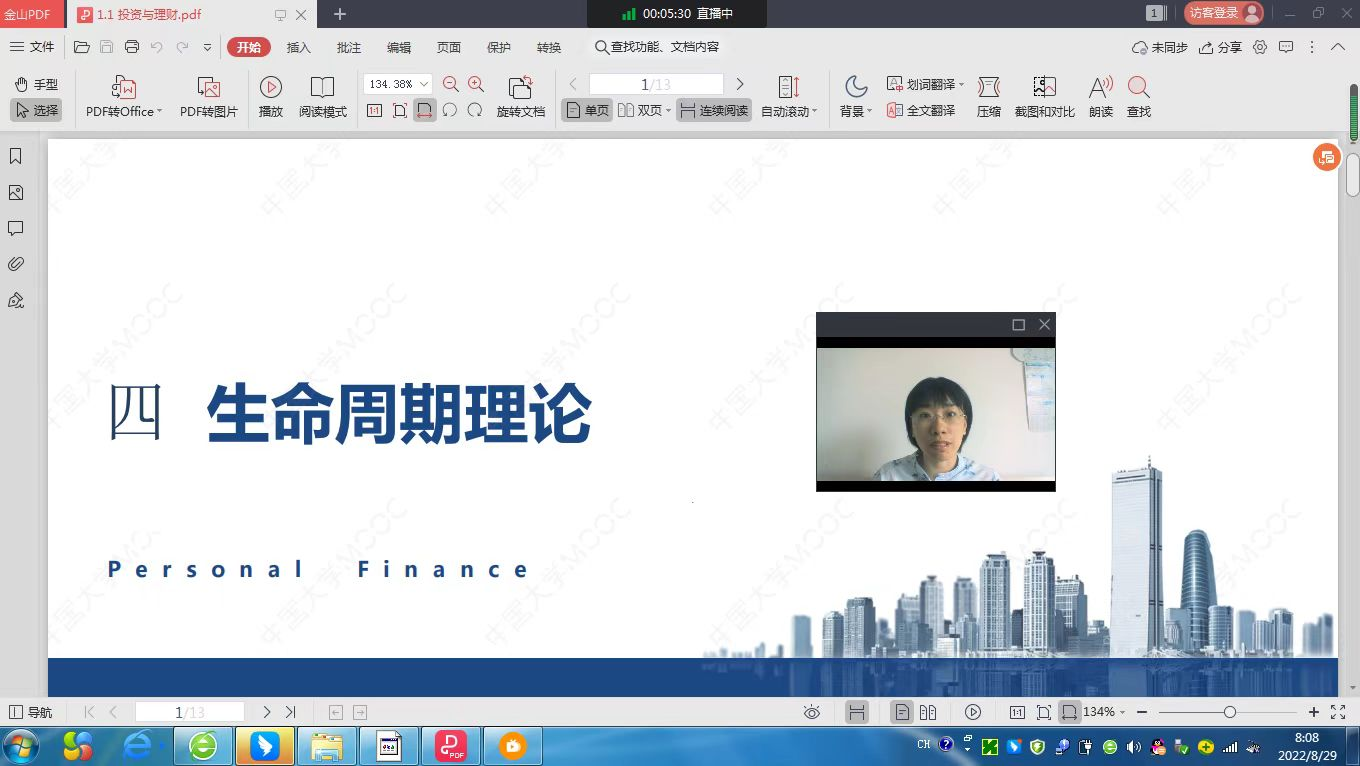1360x766 pixels.
Task: Click the 分享 share button
Action: pyautogui.click(x=1220, y=47)
